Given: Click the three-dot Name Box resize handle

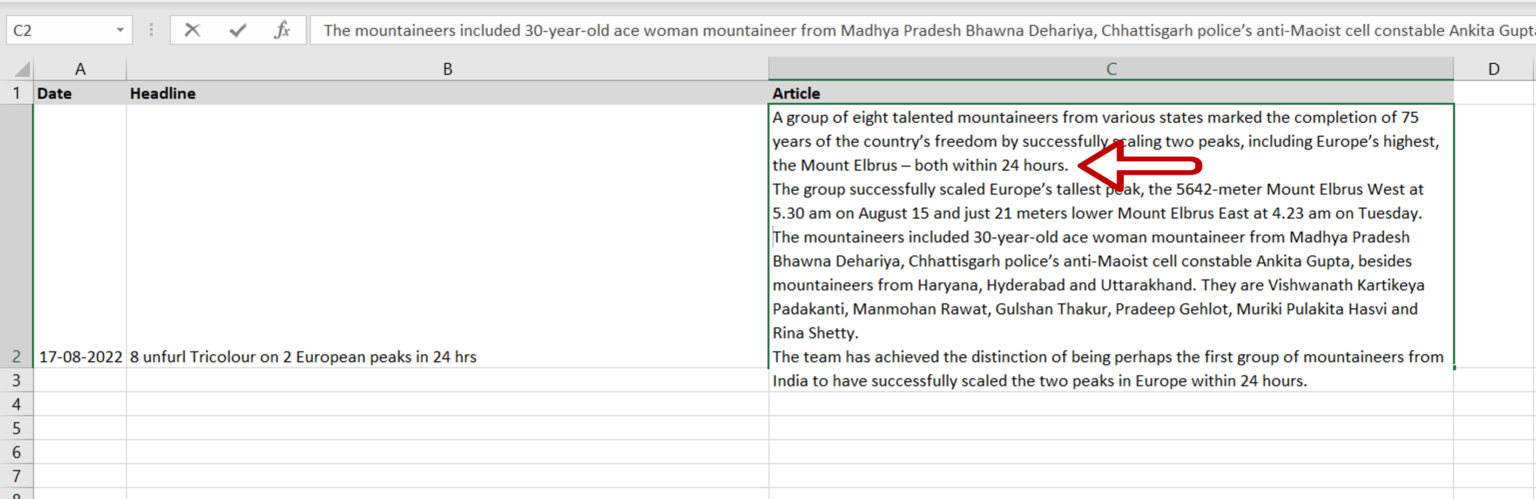Looking at the screenshot, I should (x=151, y=30).
